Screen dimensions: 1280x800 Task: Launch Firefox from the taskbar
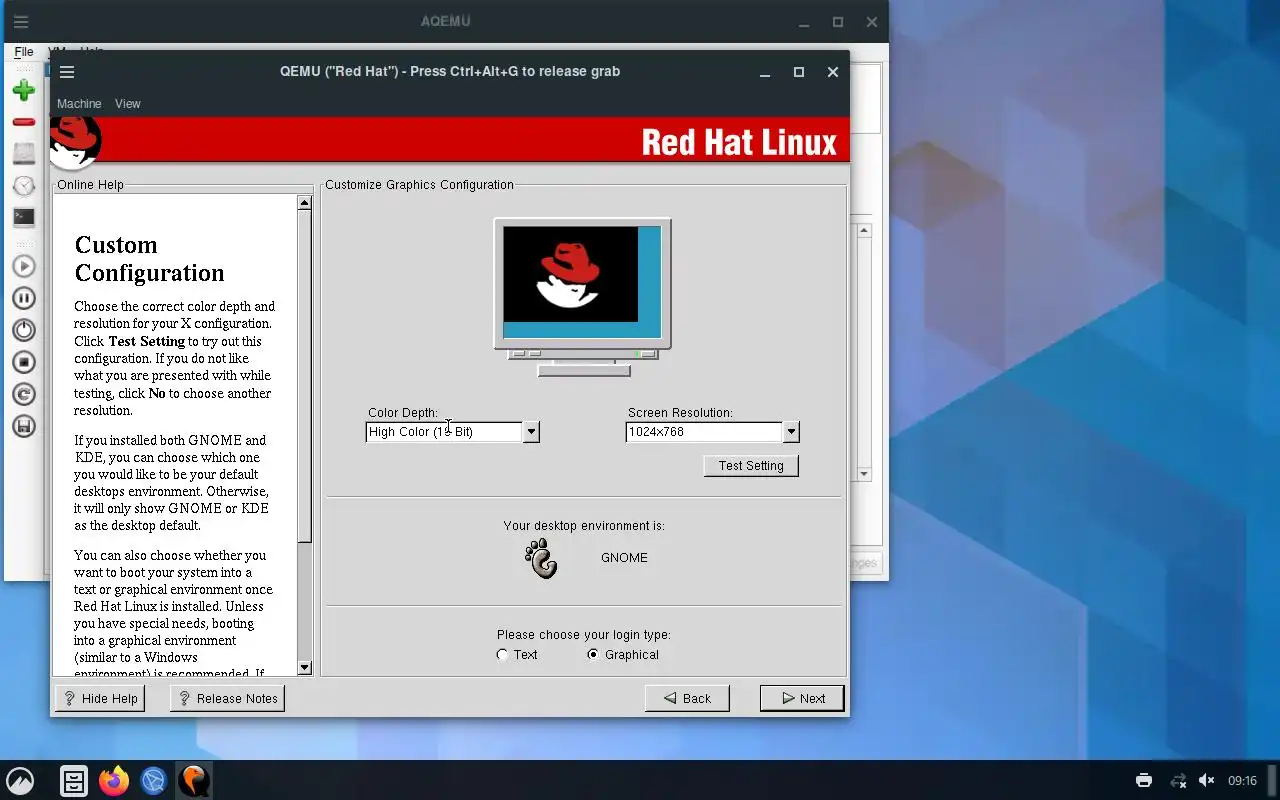tap(114, 781)
